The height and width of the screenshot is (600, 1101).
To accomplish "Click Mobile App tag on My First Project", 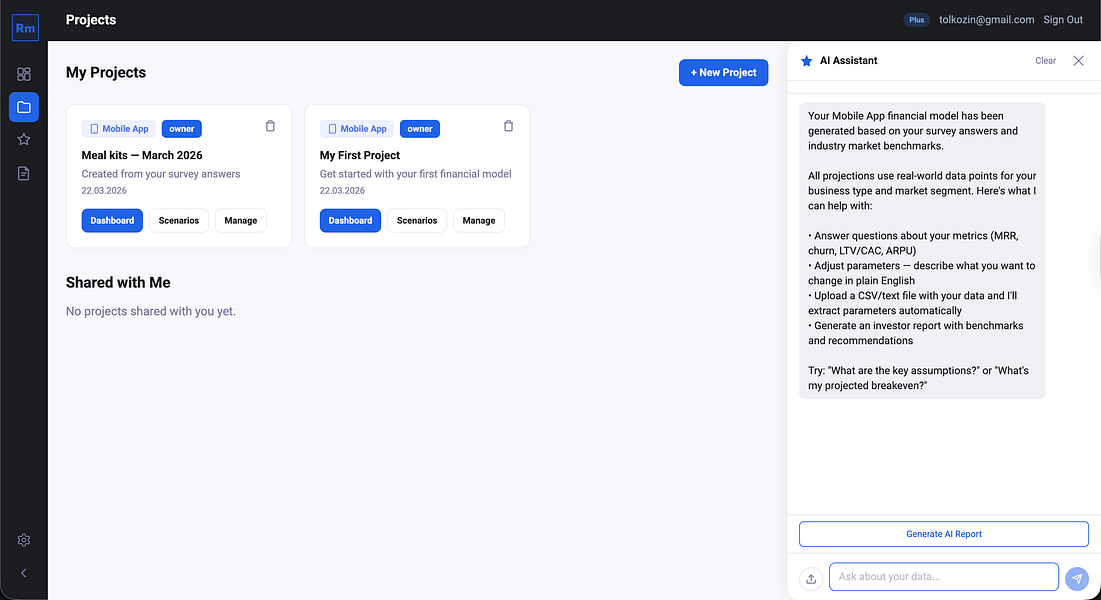I will point(357,129).
